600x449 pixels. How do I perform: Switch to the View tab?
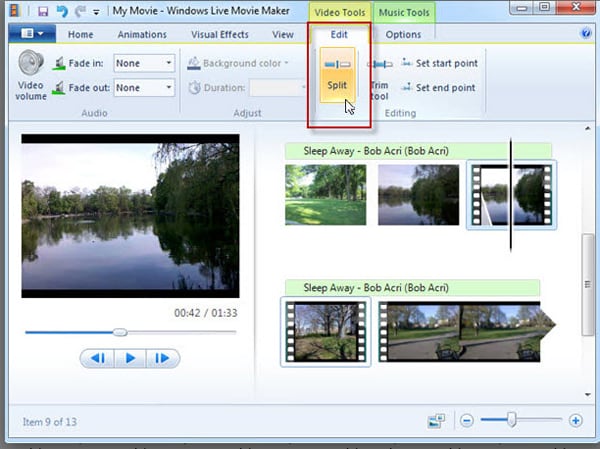[283, 34]
